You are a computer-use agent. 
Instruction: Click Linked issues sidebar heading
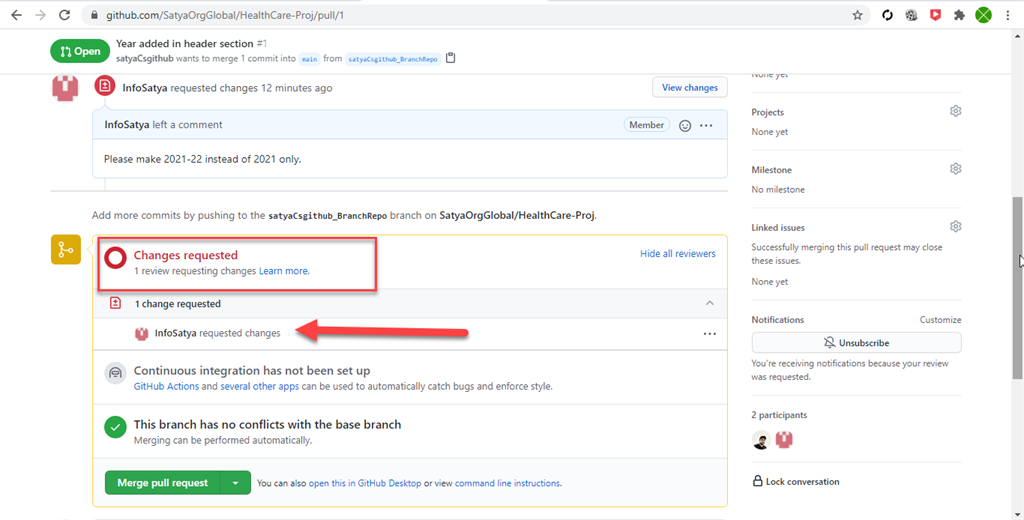click(x=778, y=228)
